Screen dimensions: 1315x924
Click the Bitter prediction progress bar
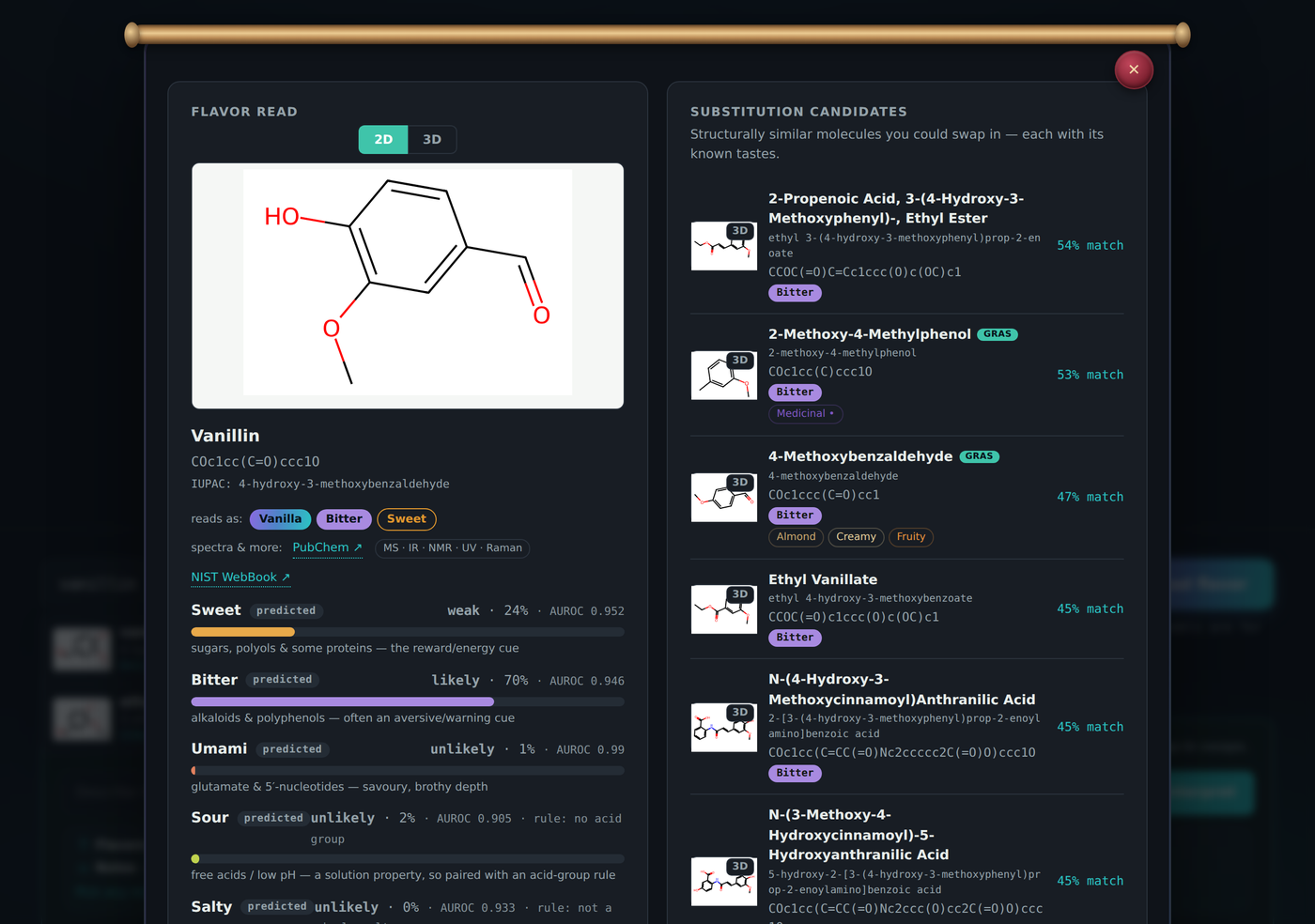pos(408,702)
